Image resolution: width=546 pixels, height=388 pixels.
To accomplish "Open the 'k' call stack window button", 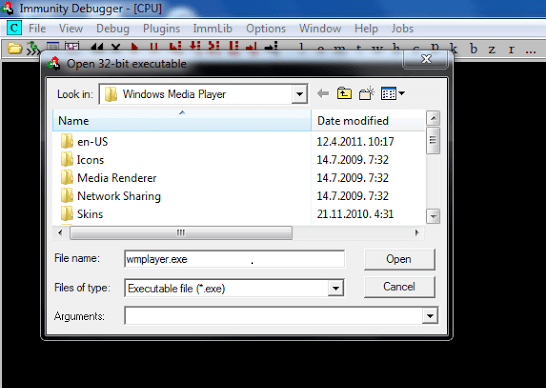I will tap(453, 48).
